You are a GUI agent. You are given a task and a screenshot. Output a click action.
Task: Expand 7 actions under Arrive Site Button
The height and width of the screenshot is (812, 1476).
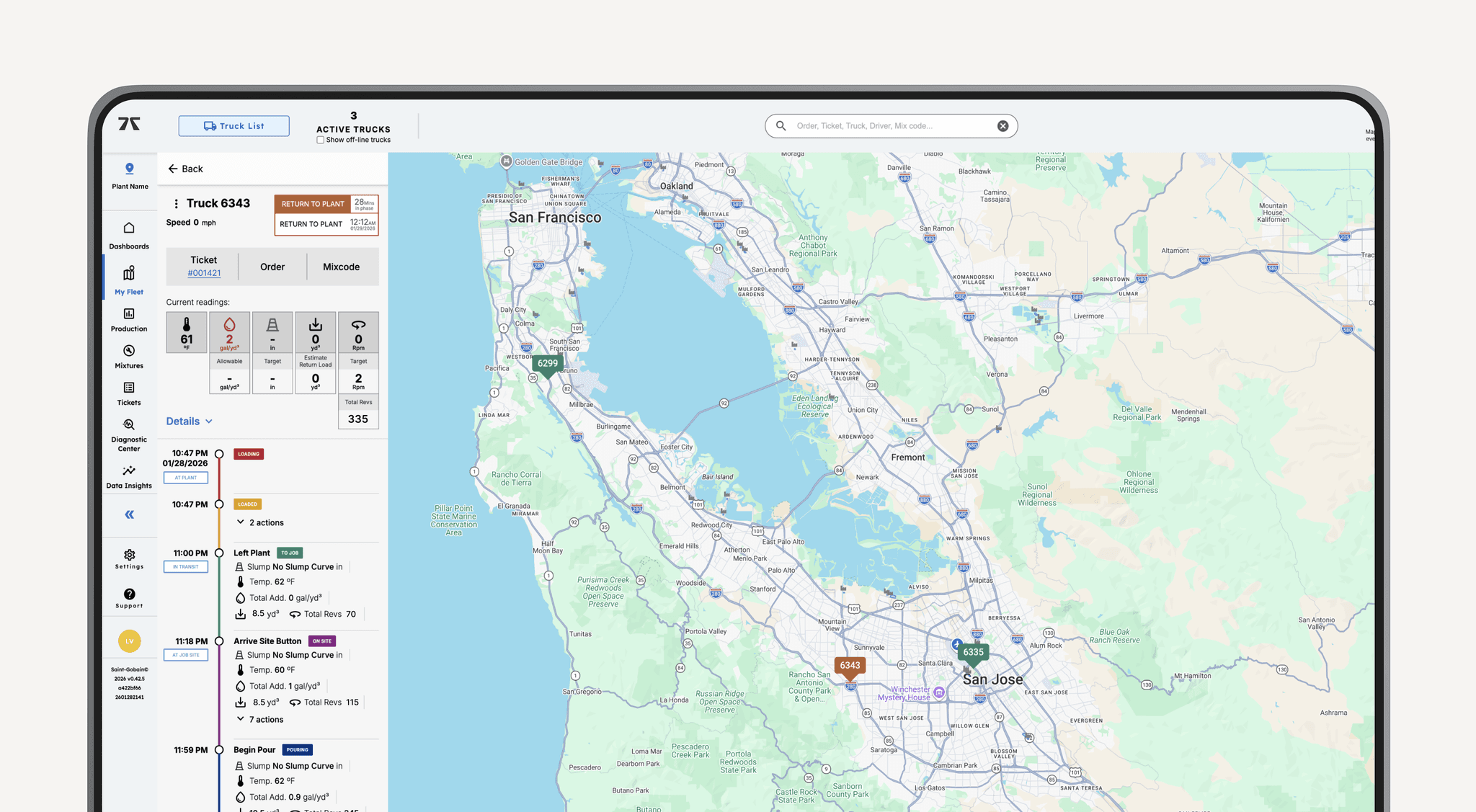(259, 718)
